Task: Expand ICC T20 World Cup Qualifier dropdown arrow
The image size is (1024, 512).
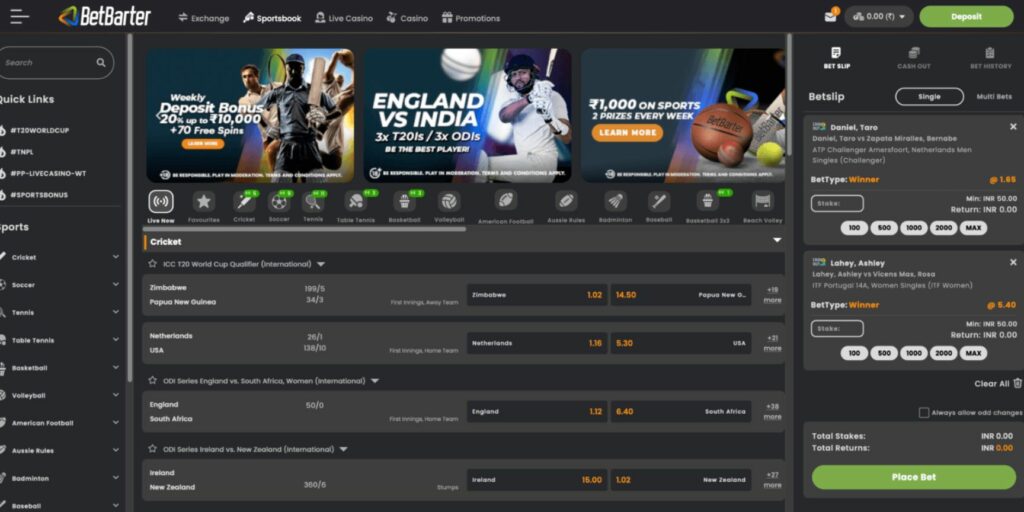Action: point(321,264)
